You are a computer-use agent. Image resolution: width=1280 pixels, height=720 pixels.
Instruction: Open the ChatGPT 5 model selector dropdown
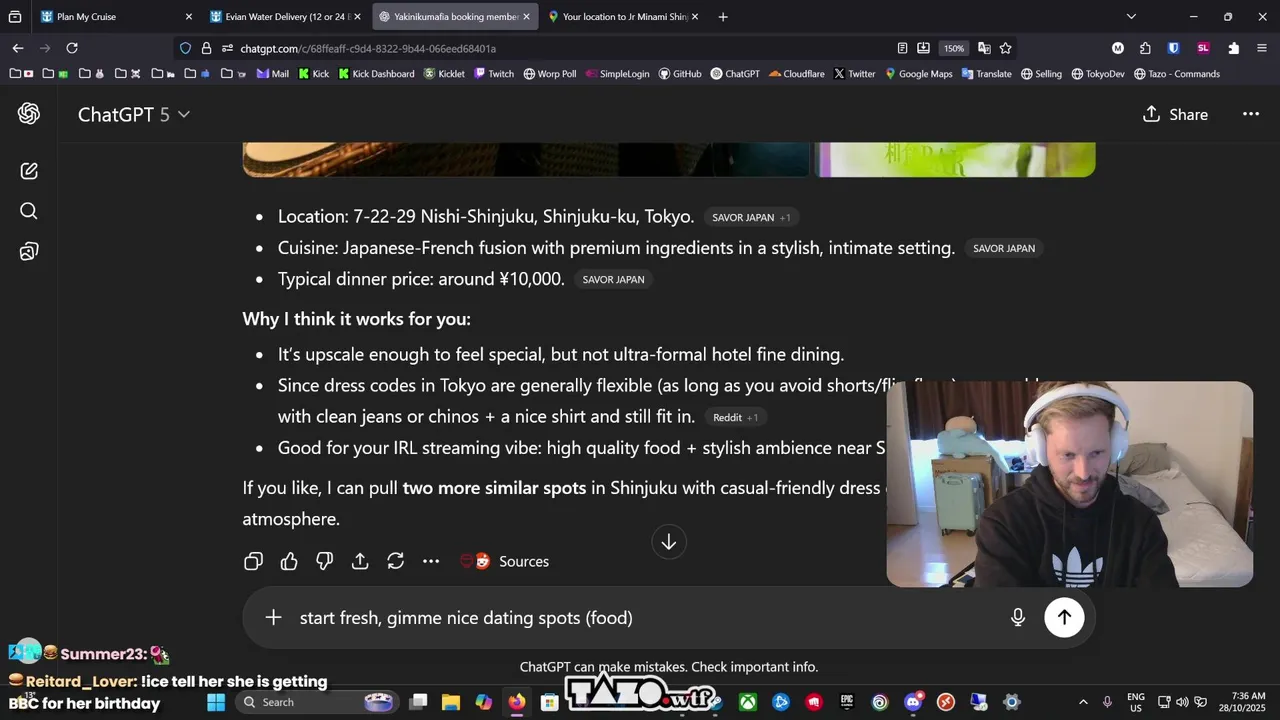click(x=134, y=114)
